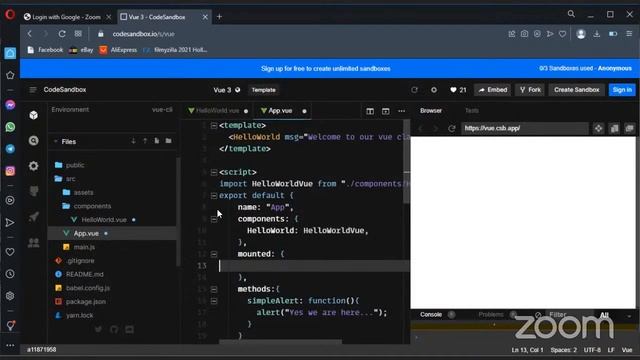Click the CodeSandbox explorer cube icon
Viewport: 640px width, 360px height.
point(33,115)
